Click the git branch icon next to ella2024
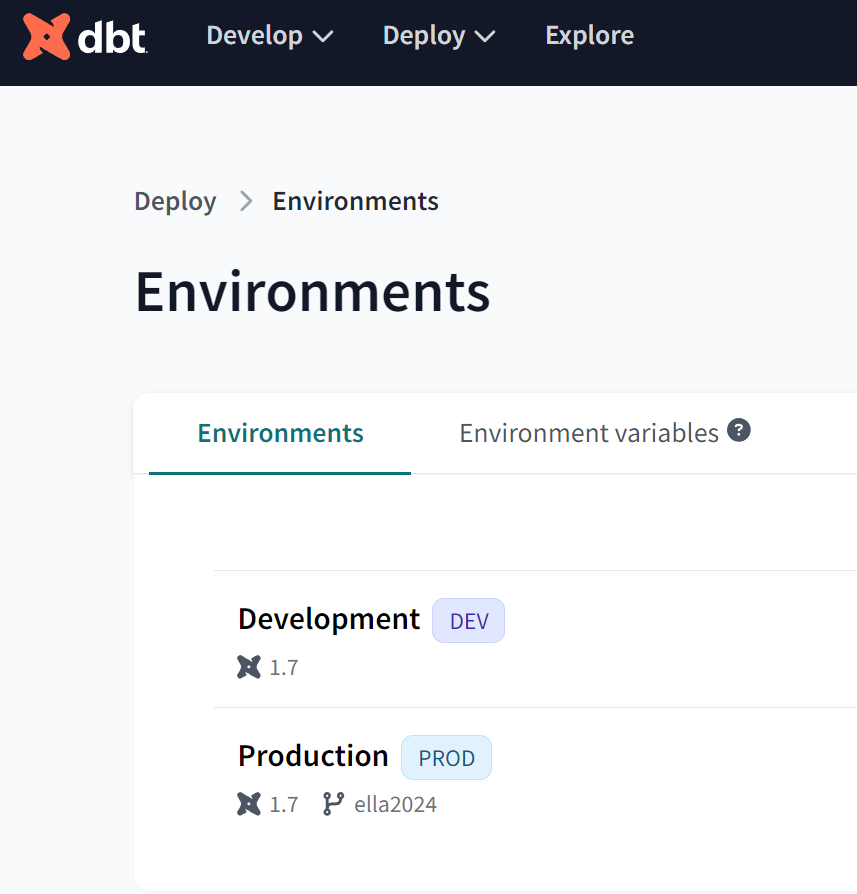The height and width of the screenshot is (894, 857). point(333,804)
